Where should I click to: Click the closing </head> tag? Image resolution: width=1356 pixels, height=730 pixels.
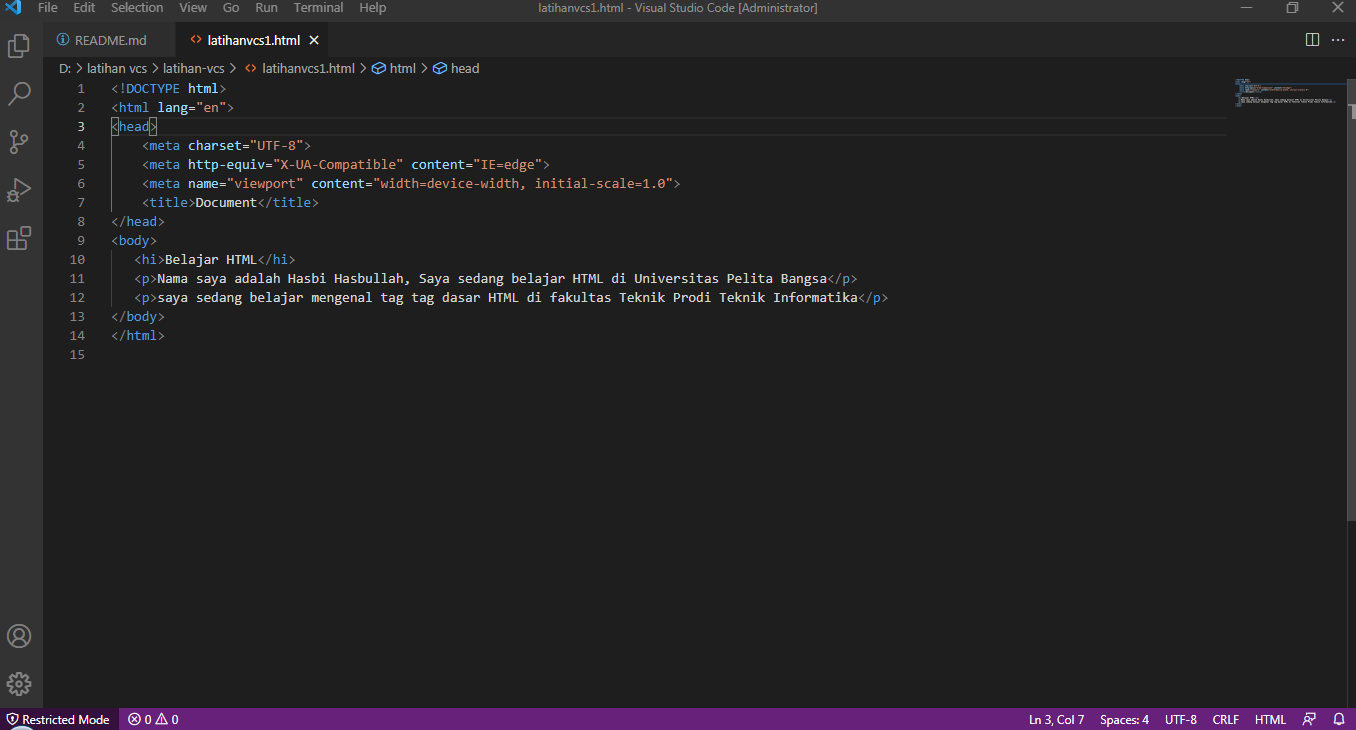138,221
